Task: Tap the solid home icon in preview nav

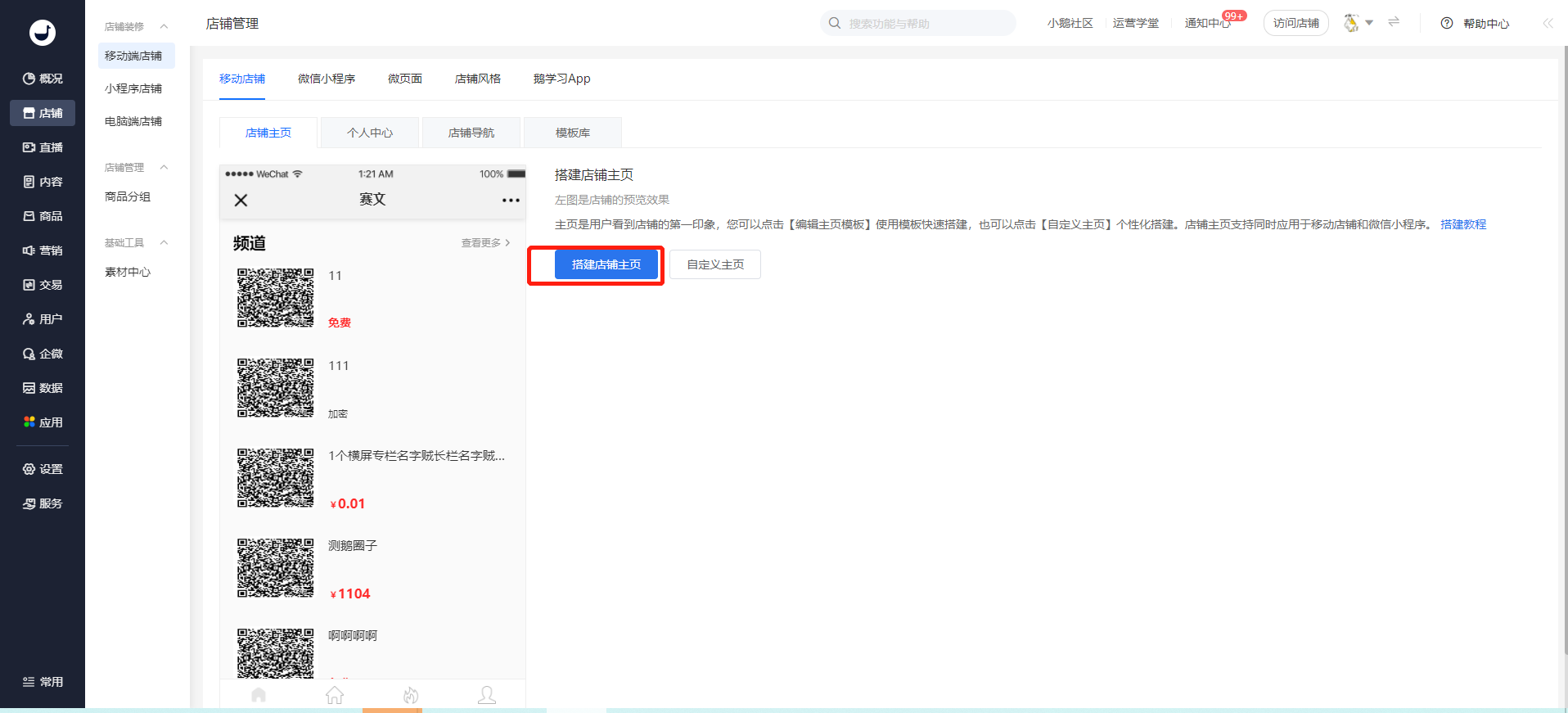Action: point(259,695)
